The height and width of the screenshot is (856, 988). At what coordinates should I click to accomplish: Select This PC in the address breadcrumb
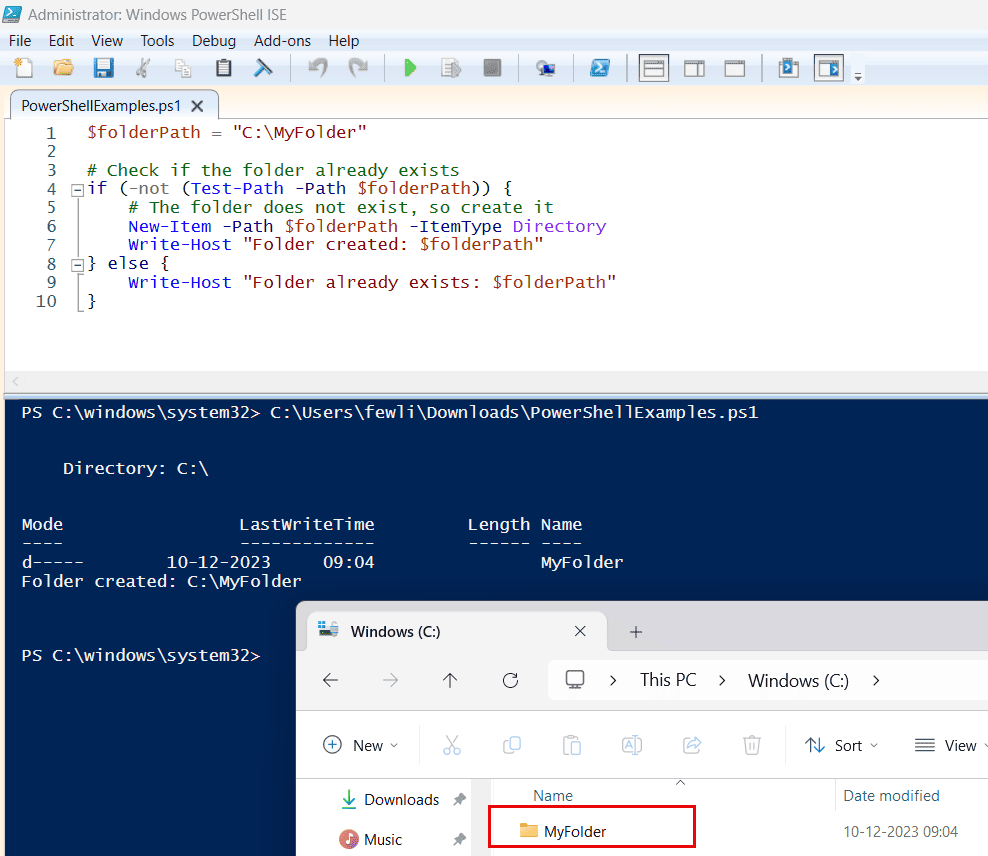point(668,680)
